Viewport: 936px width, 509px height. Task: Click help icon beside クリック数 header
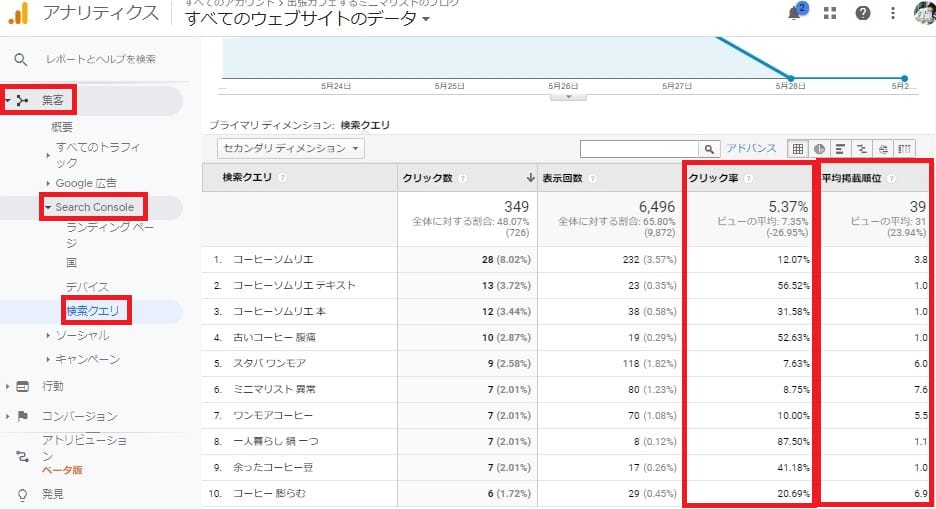[x=463, y=178]
